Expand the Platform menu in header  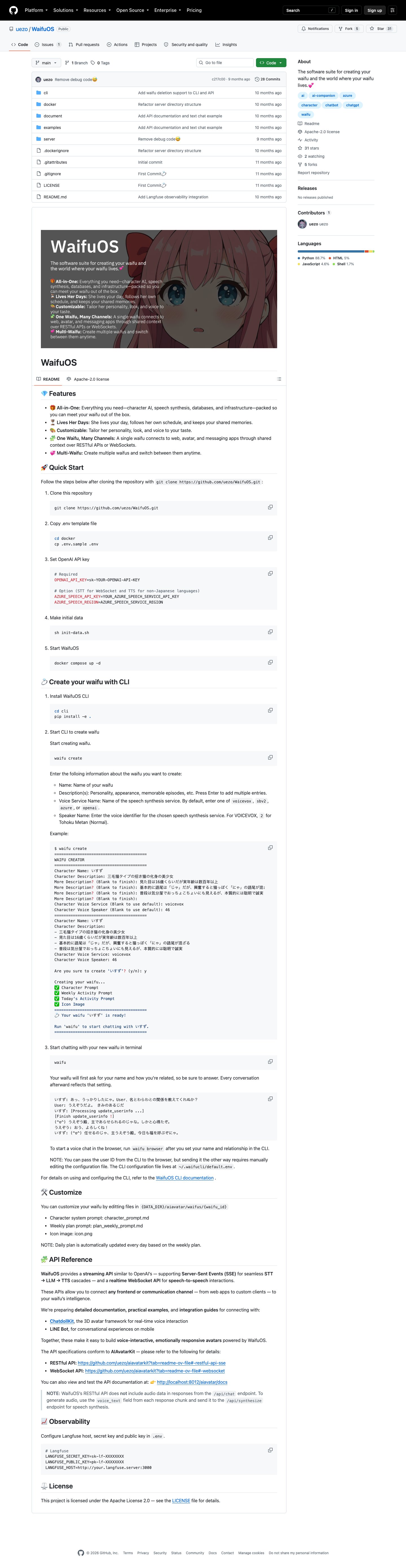36,10
